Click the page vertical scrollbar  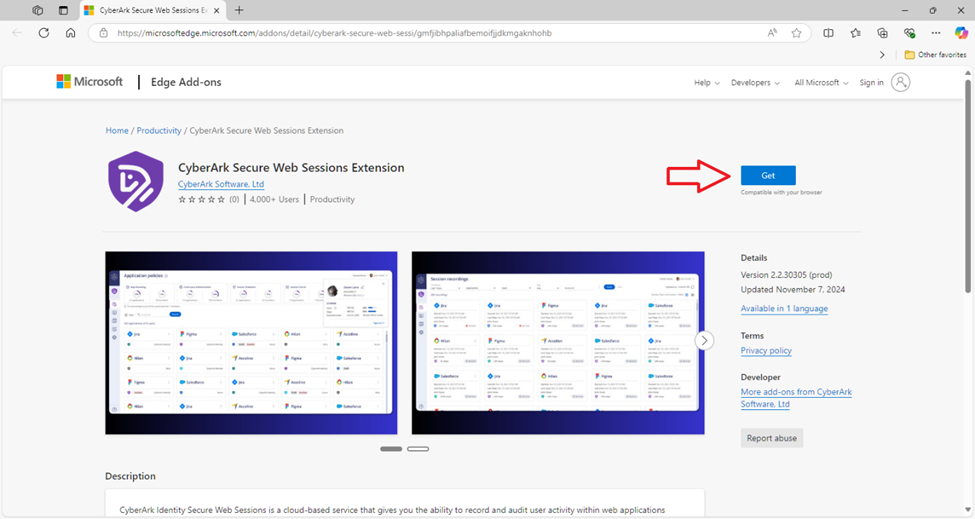click(x=968, y=186)
